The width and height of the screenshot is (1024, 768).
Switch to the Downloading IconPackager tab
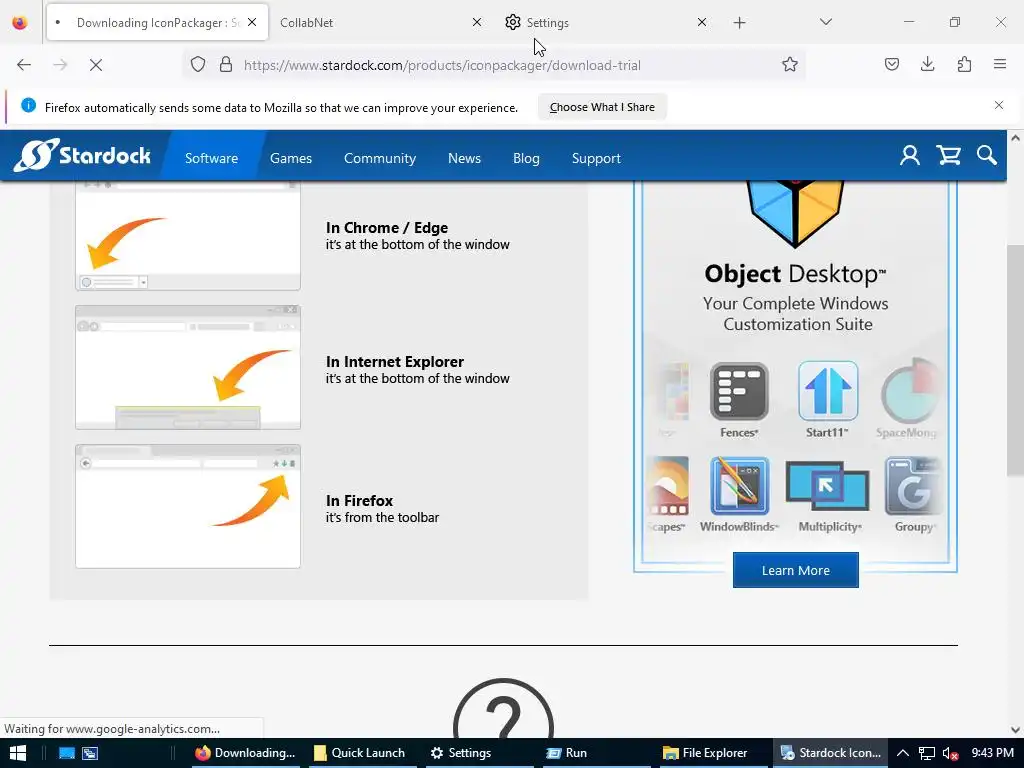[x=157, y=22]
